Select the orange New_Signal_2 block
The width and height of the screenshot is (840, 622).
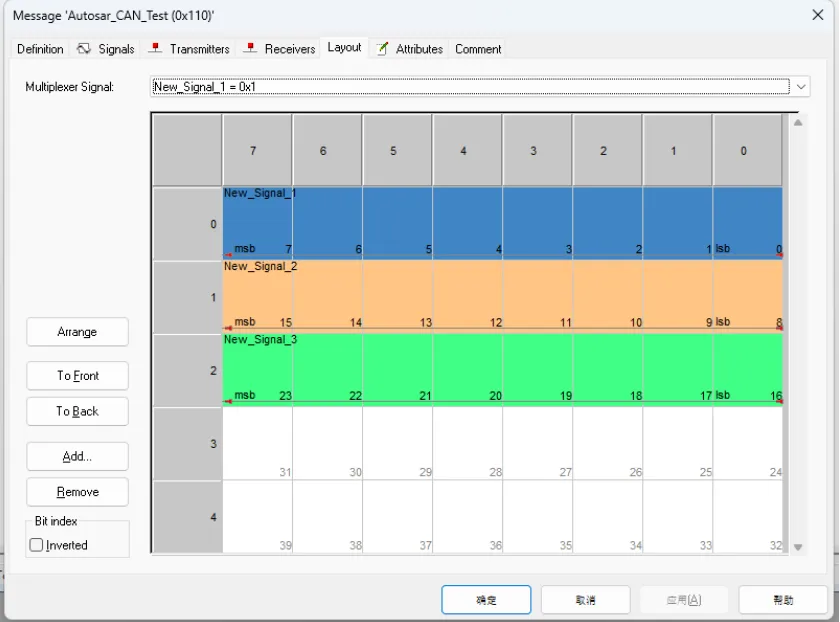502,295
